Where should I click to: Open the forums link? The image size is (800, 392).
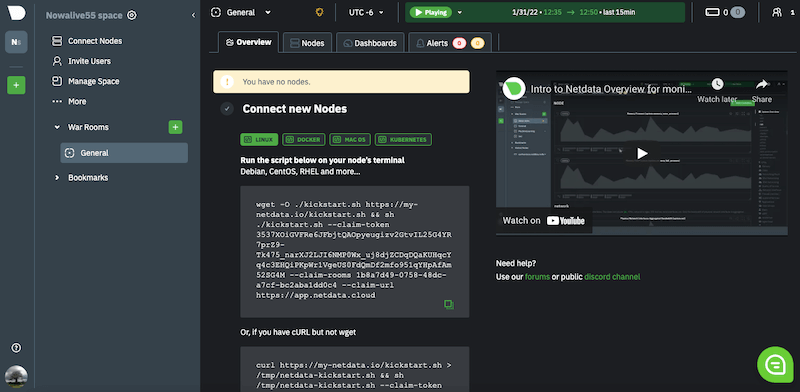(x=537, y=277)
